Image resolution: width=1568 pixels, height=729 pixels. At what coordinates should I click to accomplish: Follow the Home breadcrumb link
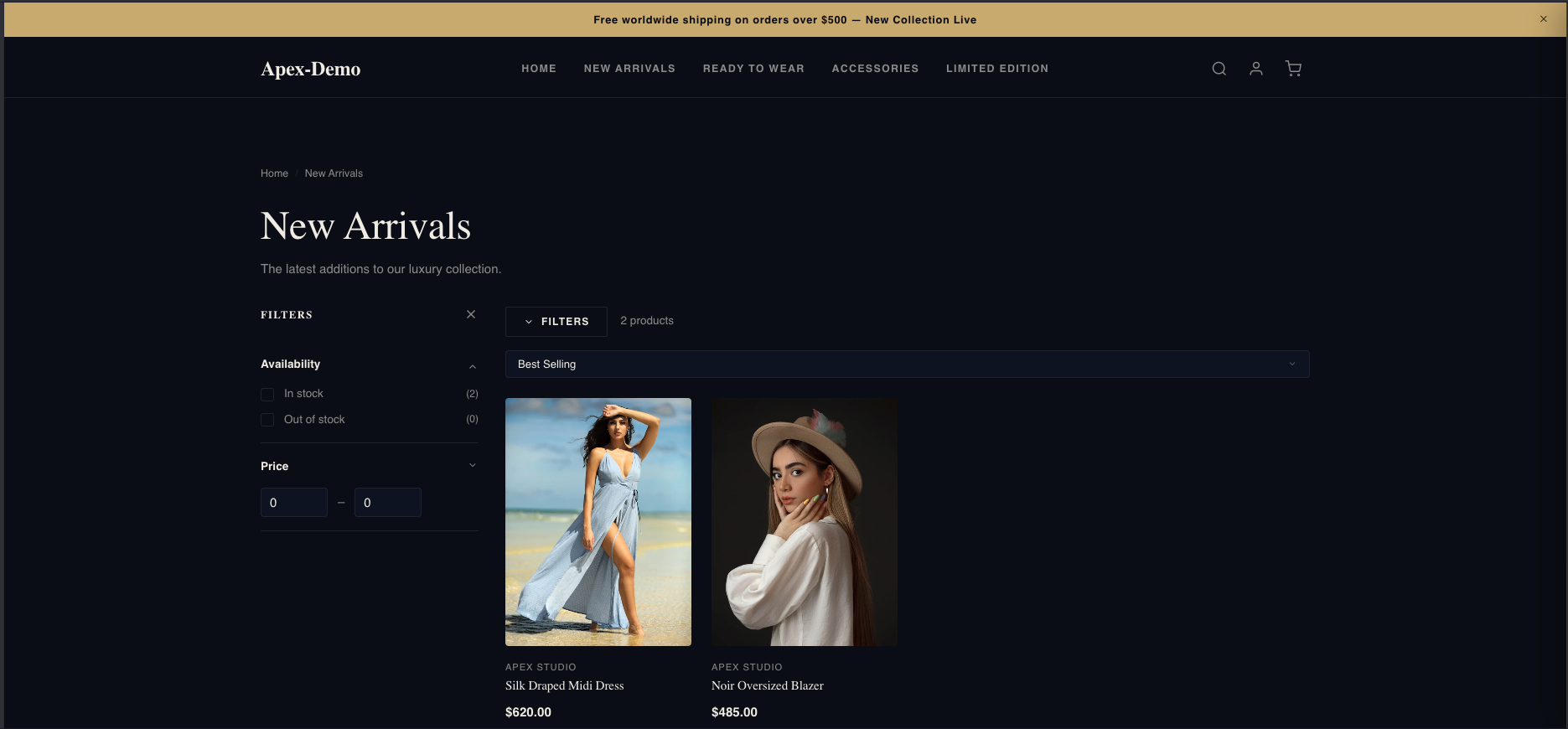[x=274, y=173]
